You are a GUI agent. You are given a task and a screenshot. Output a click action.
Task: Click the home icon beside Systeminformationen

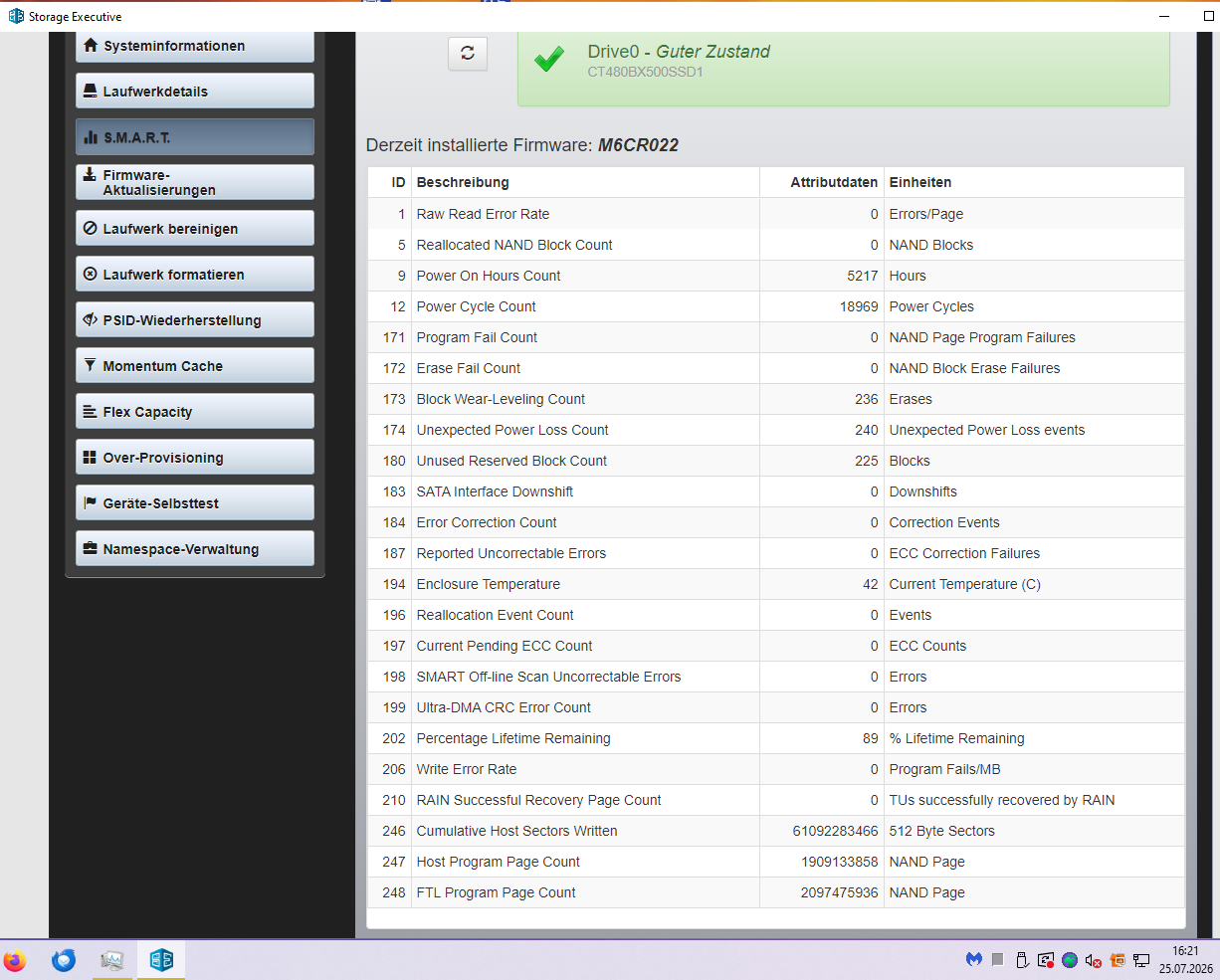pos(91,45)
